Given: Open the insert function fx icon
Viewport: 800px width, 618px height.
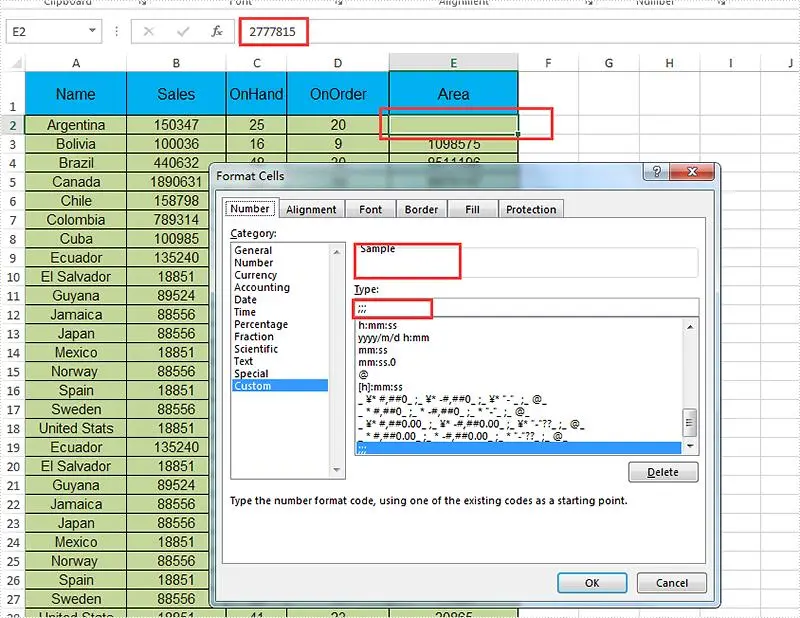Looking at the screenshot, I should pyautogui.click(x=216, y=32).
